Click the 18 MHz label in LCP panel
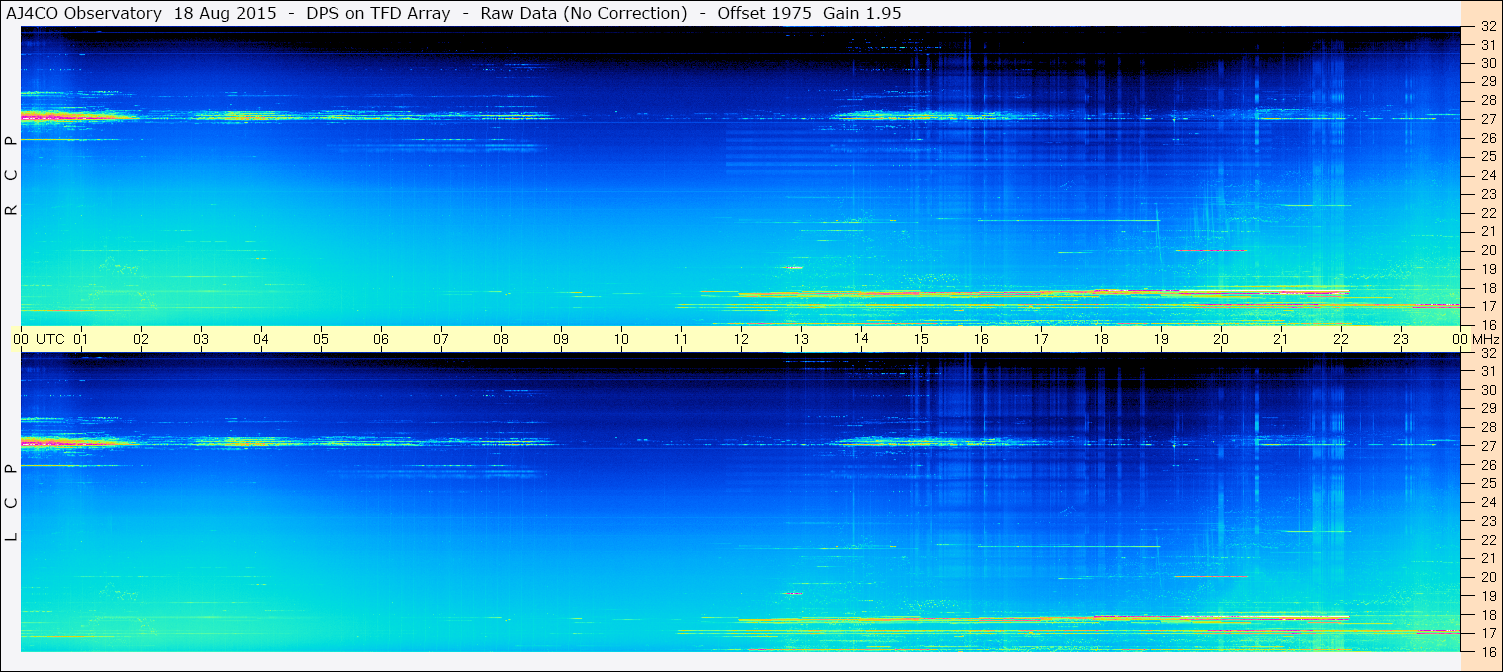The image size is (1503, 672). tap(1488, 615)
